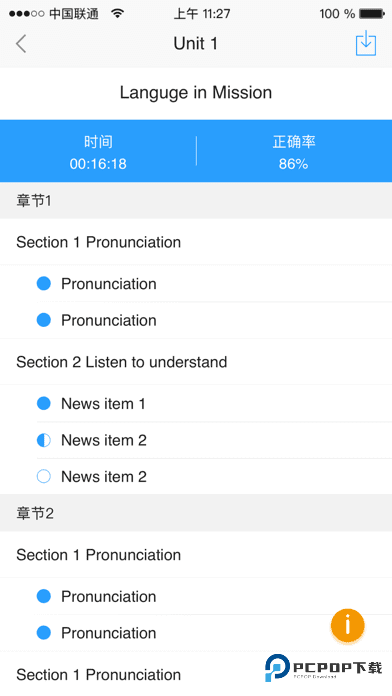
Task: Go back using the left chevron
Action: pyautogui.click(x=21, y=44)
